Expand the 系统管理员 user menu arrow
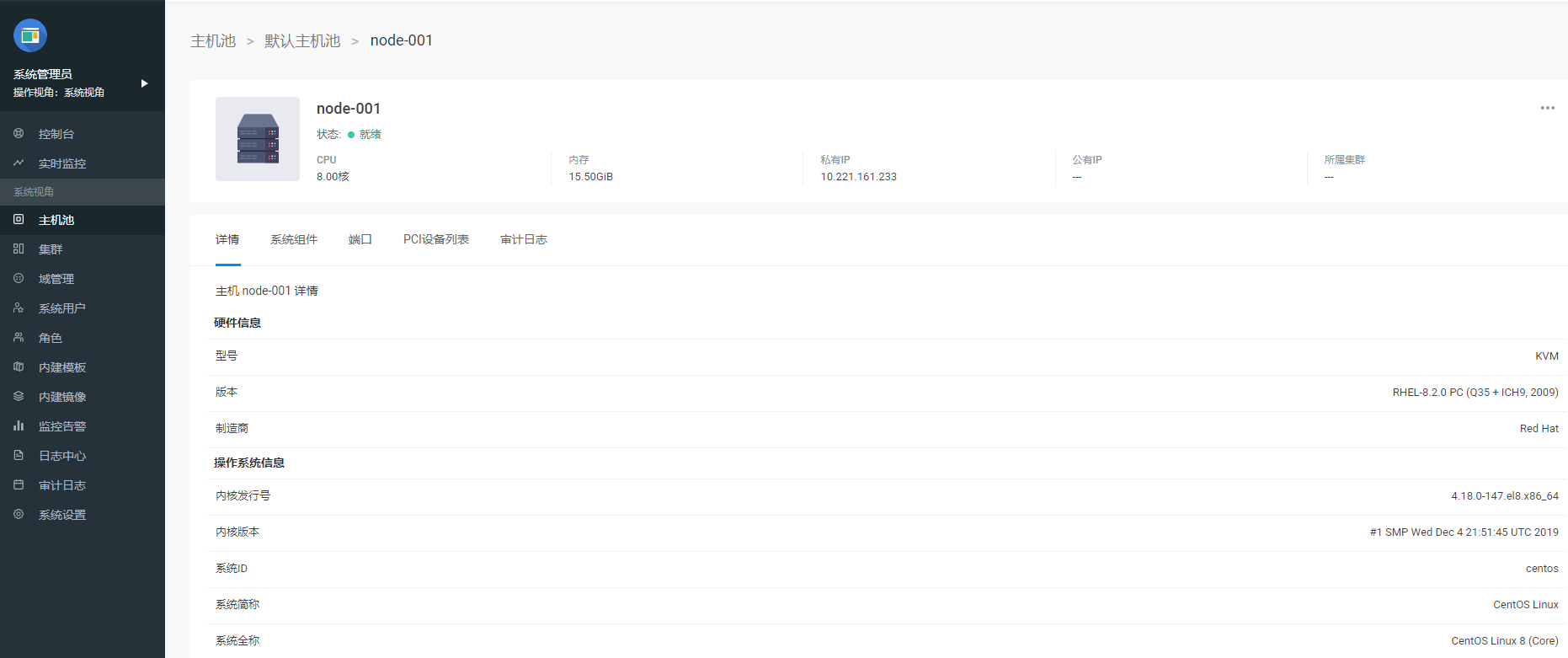1568x658 pixels. click(x=144, y=83)
